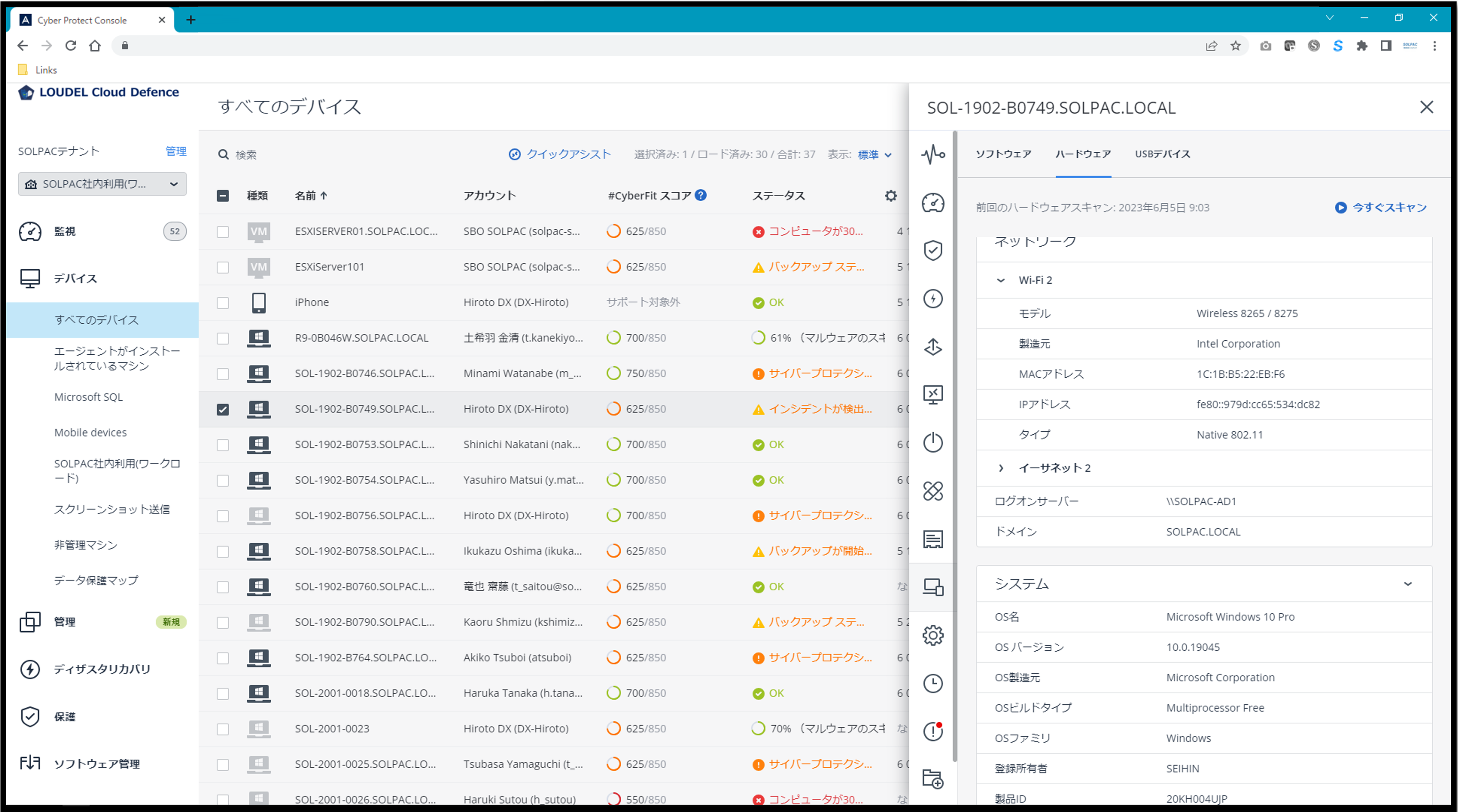Viewport: 1458px width, 812px height.
Task: Click the add to group folder icon
Action: pos(933,779)
